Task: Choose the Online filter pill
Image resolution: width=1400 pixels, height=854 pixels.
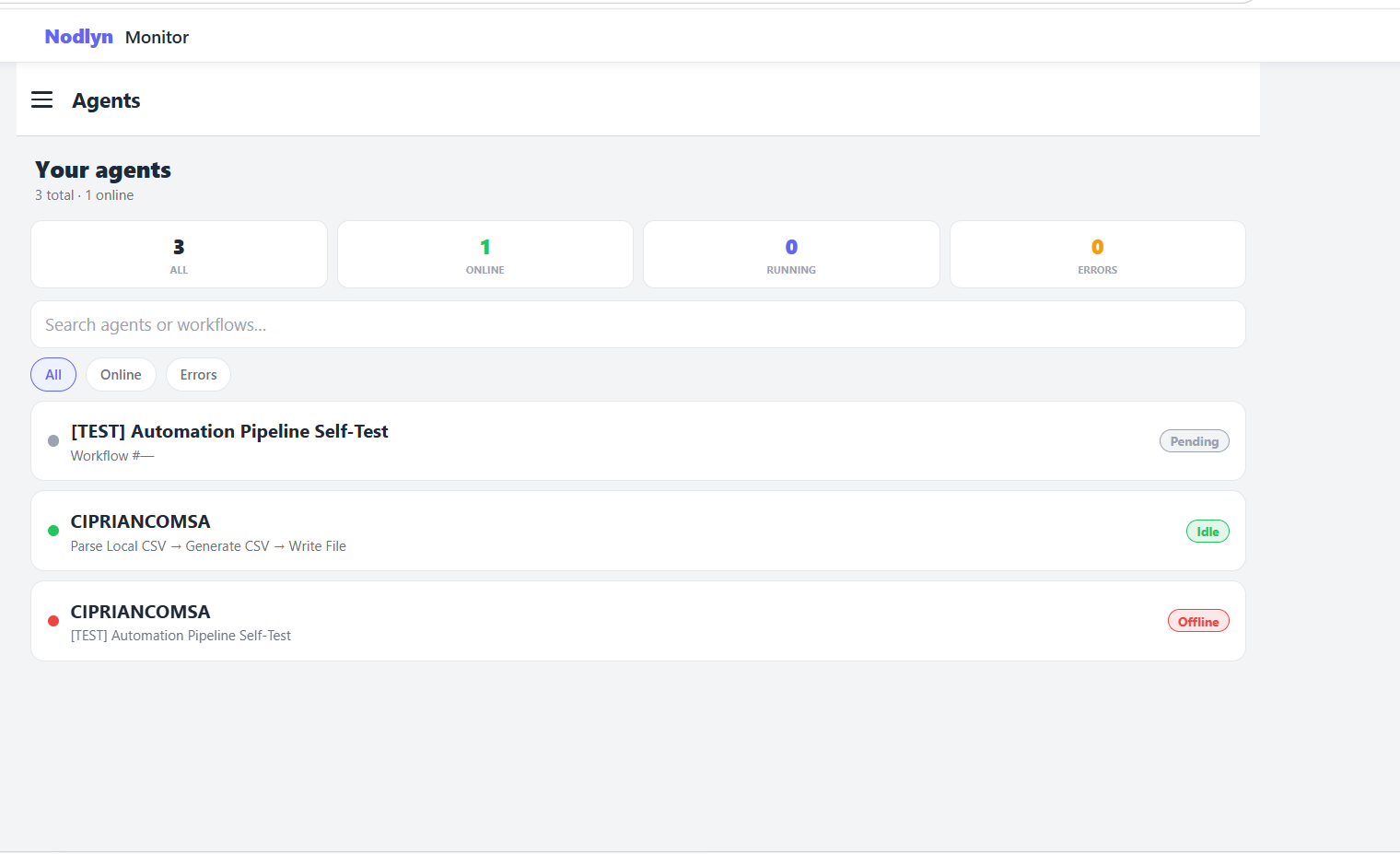Action: [x=121, y=375]
